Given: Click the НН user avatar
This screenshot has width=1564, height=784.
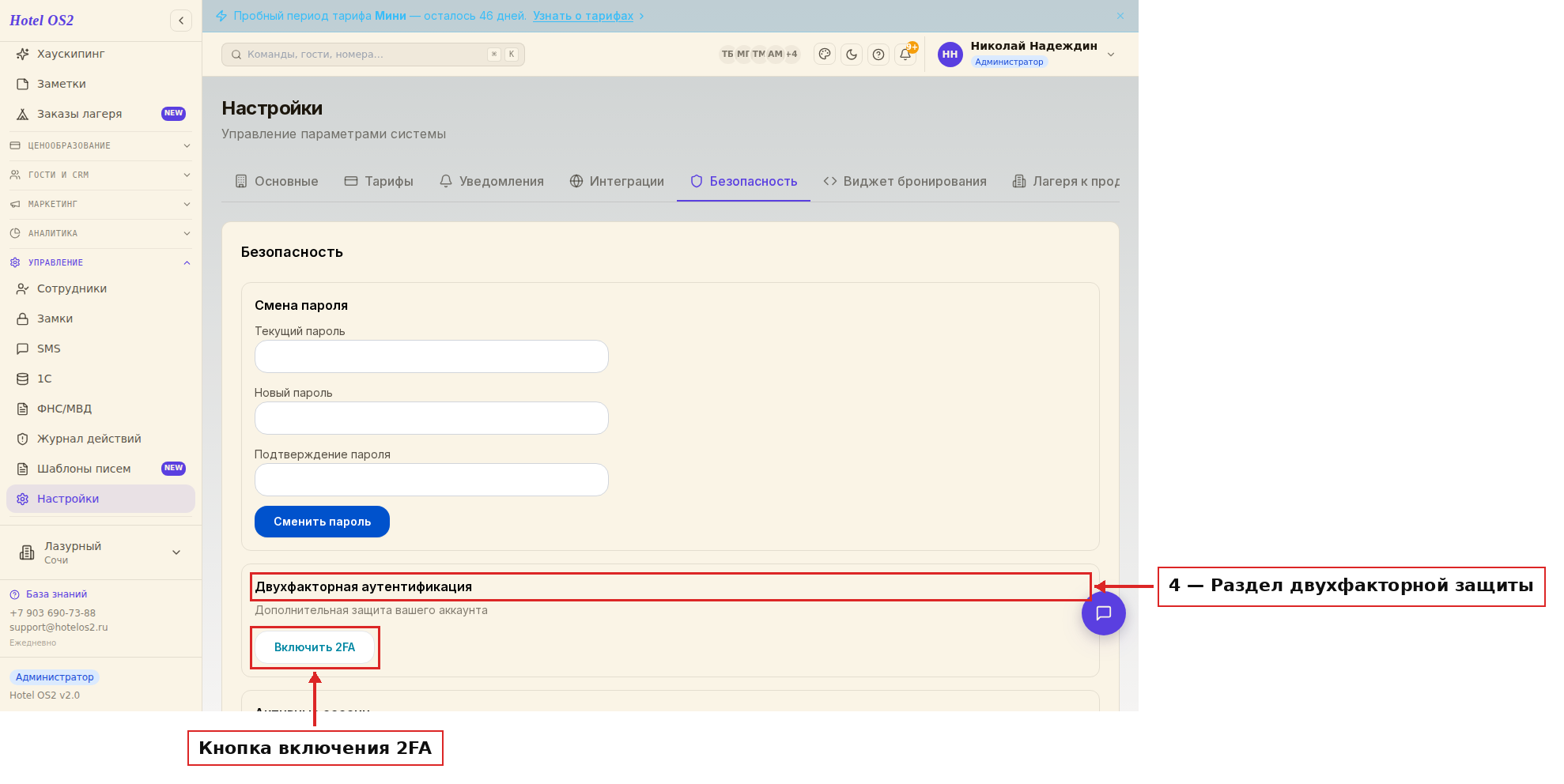Looking at the screenshot, I should tap(950, 55).
